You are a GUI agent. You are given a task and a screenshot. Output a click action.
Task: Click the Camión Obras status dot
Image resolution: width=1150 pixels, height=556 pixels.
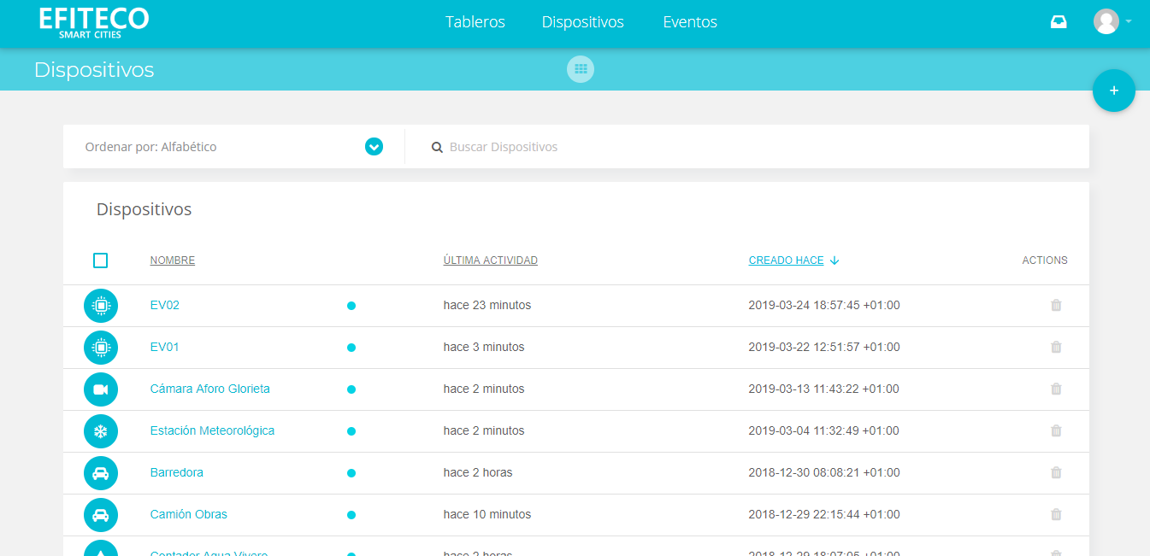351,515
